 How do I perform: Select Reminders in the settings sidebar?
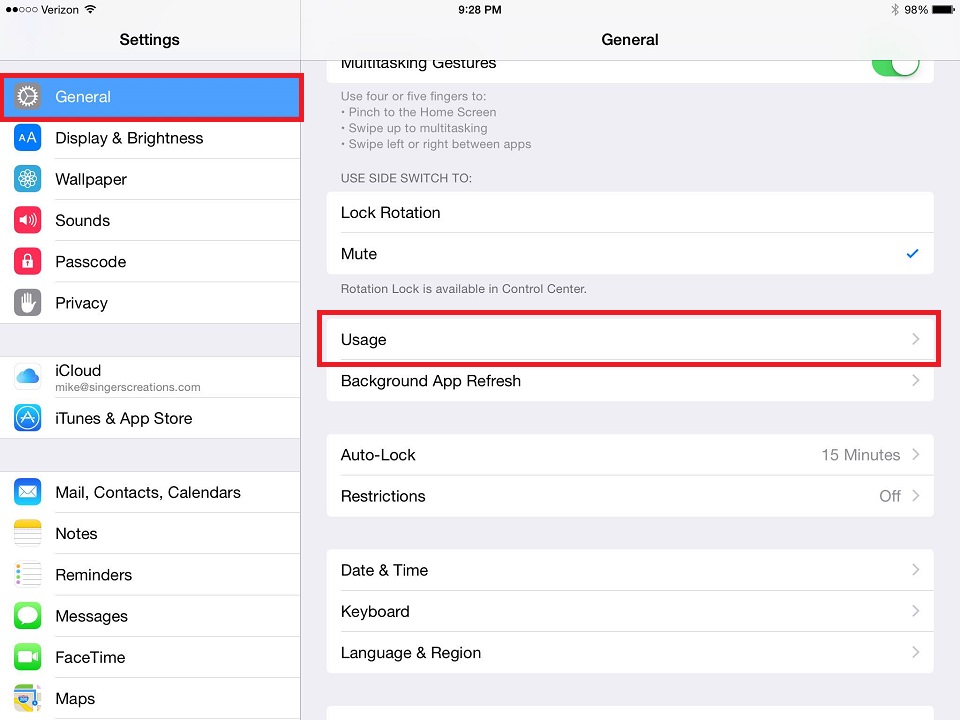click(x=150, y=575)
